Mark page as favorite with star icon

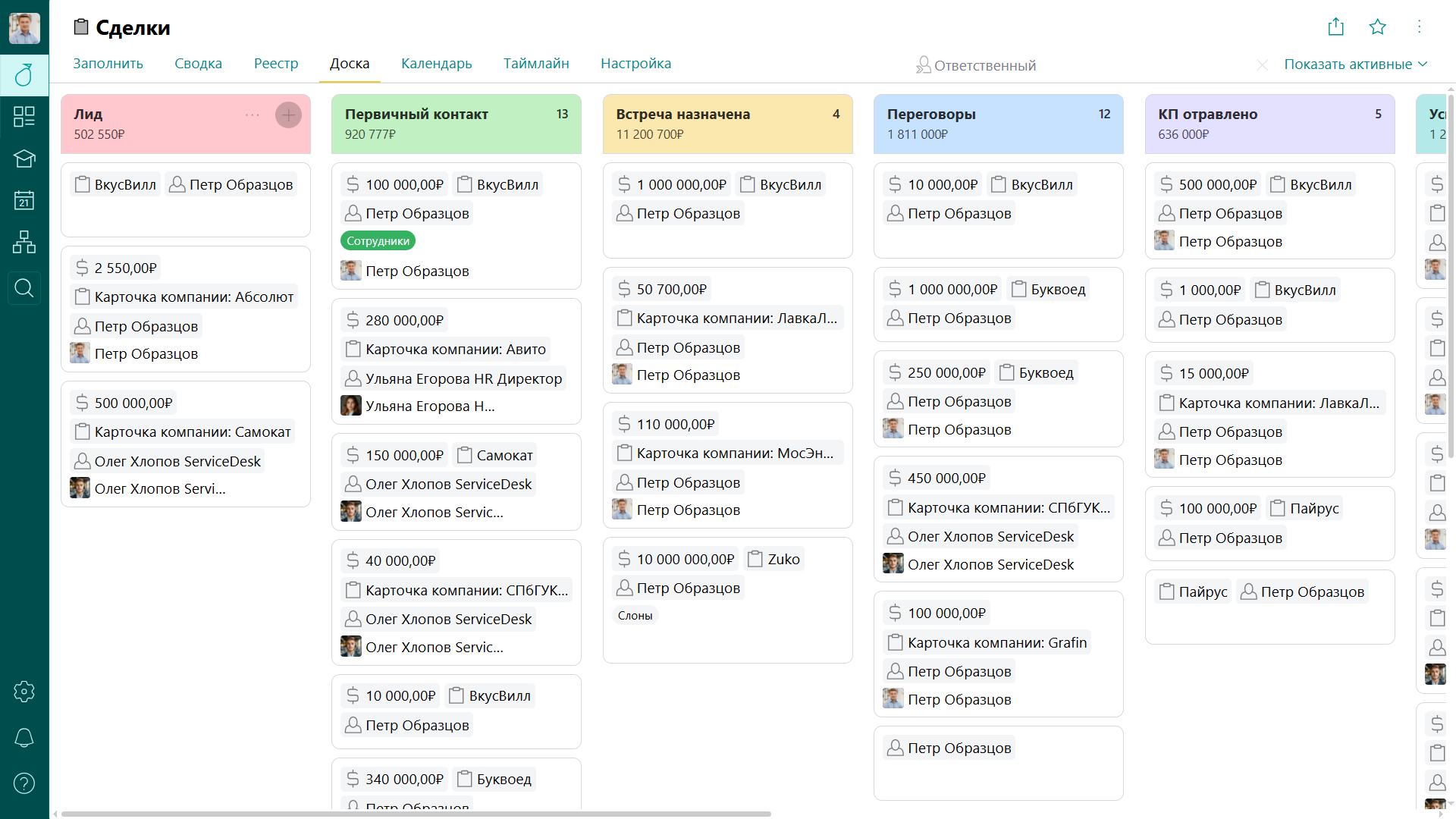click(1377, 27)
